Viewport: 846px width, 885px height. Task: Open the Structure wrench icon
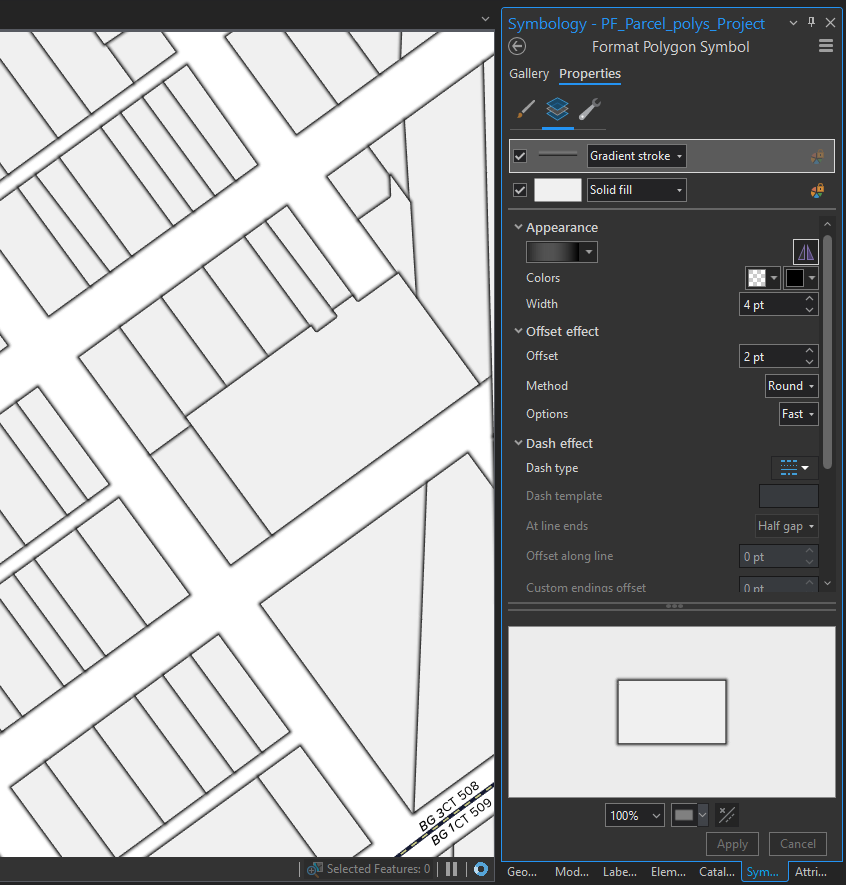(x=590, y=111)
